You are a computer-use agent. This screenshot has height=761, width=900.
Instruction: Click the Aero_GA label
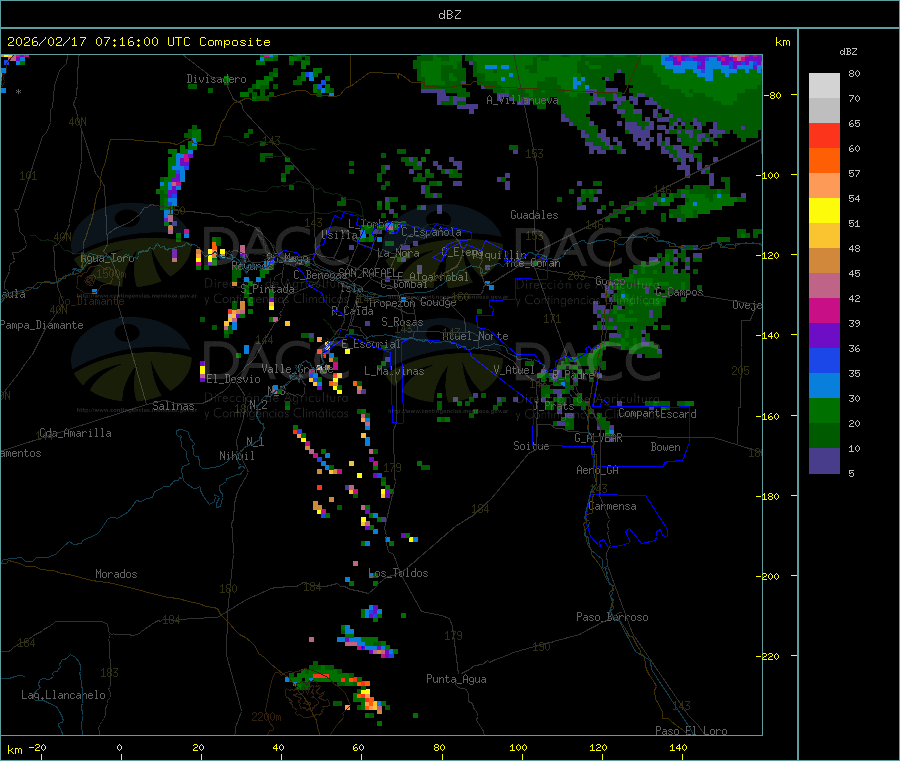click(598, 470)
